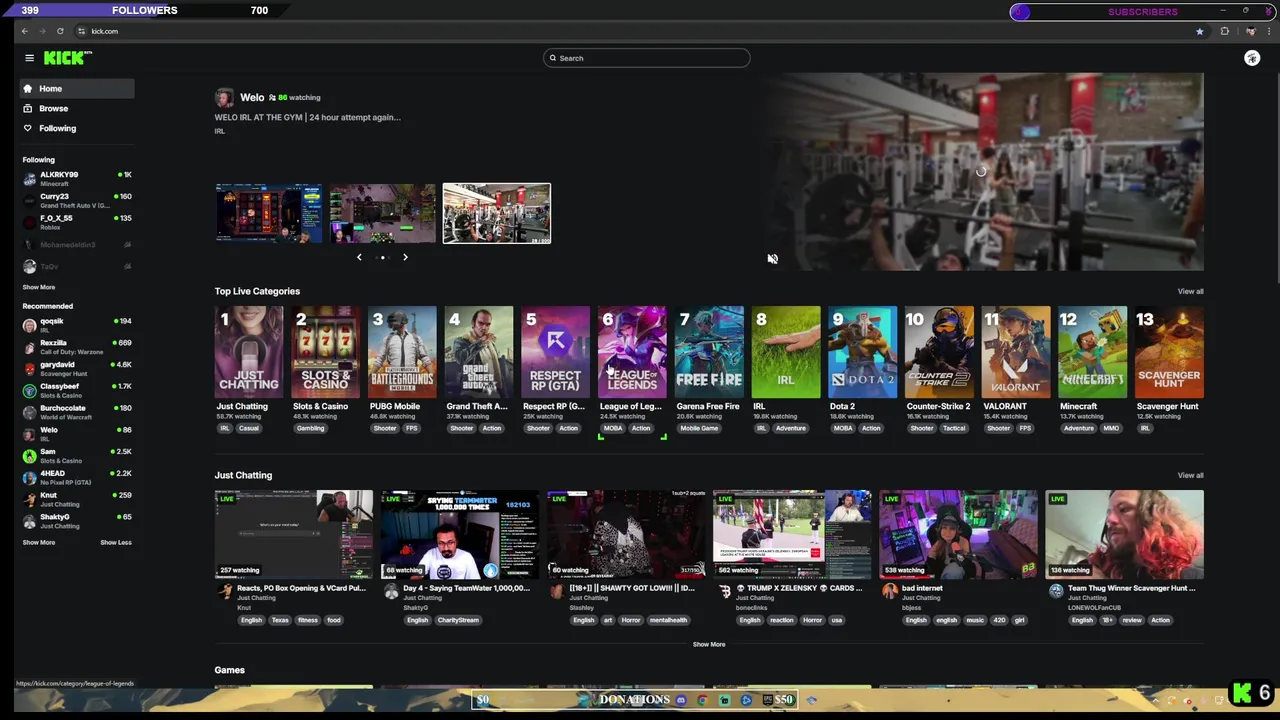The width and height of the screenshot is (1280, 720).
Task: Show previous featured stream with the left arrow
Action: [359, 257]
